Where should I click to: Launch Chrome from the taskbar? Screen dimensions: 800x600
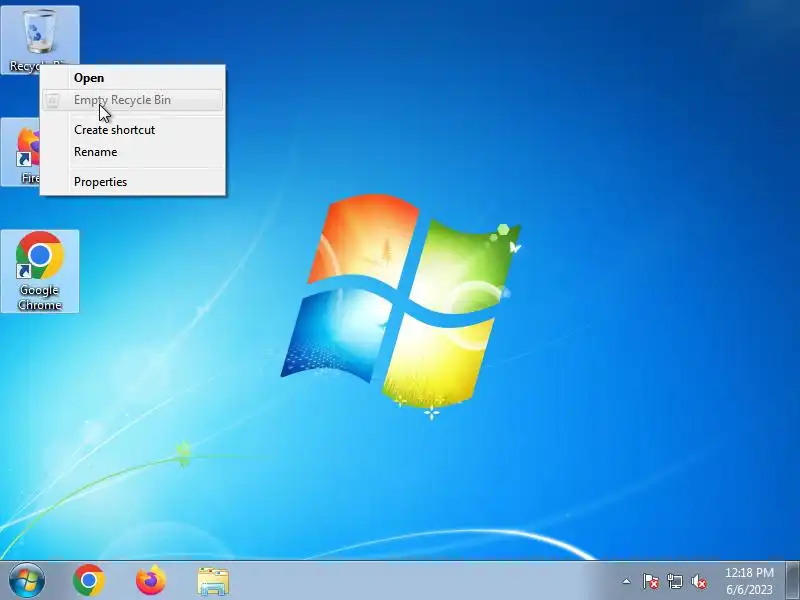(x=89, y=580)
